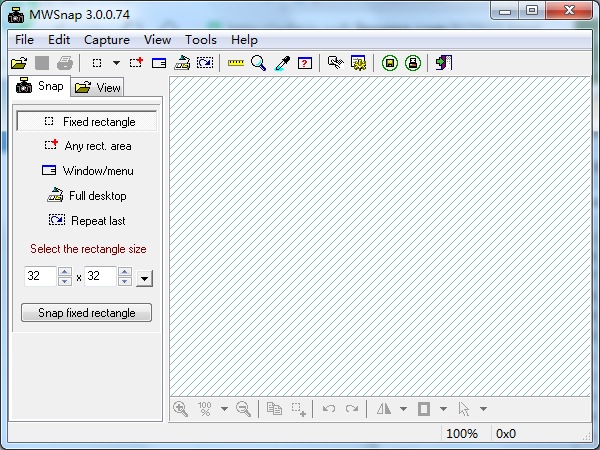
Task: Click the grayed Save toolbar icon
Action: click(42, 63)
